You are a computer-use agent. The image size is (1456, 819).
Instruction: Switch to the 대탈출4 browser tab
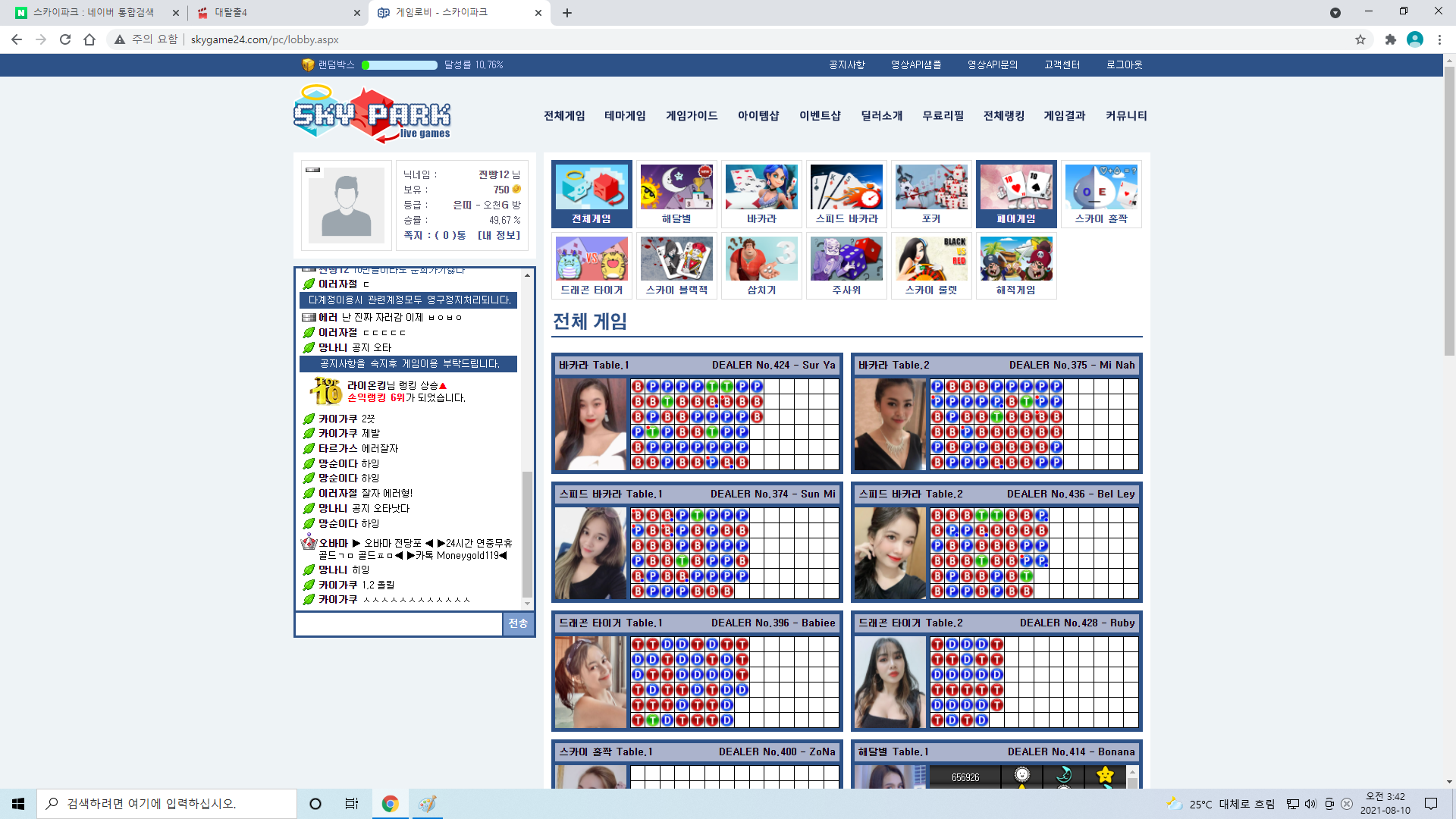[x=278, y=13]
